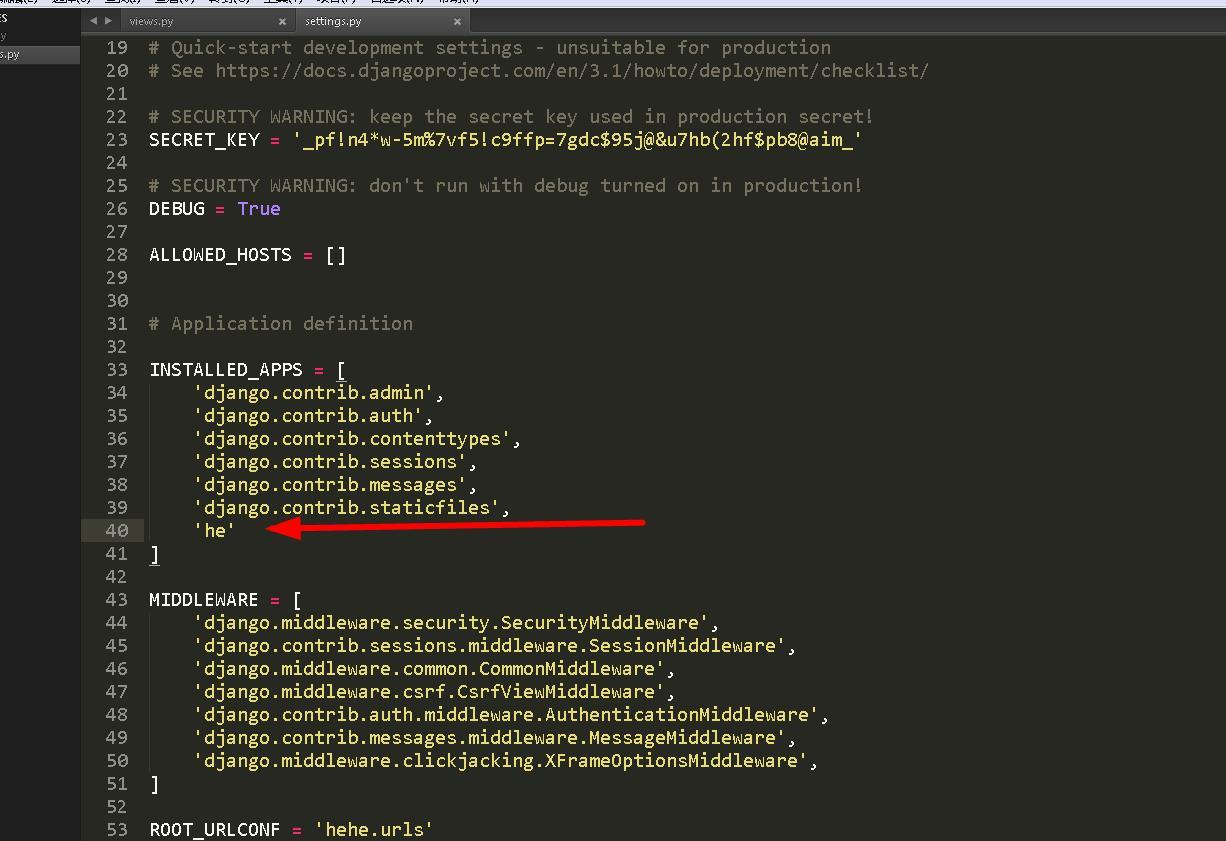Click 'django.contrib.sessions' app entry
The width and height of the screenshot is (1226, 841).
(x=330, y=461)
